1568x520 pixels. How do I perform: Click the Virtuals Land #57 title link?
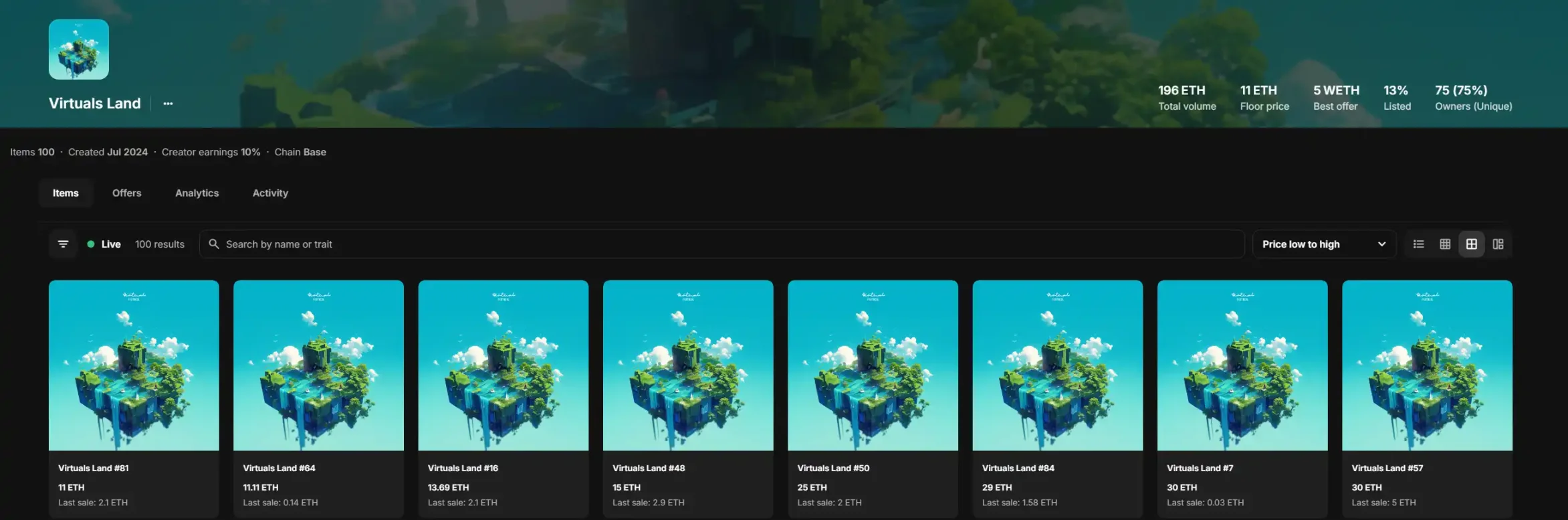point(1387,468)
